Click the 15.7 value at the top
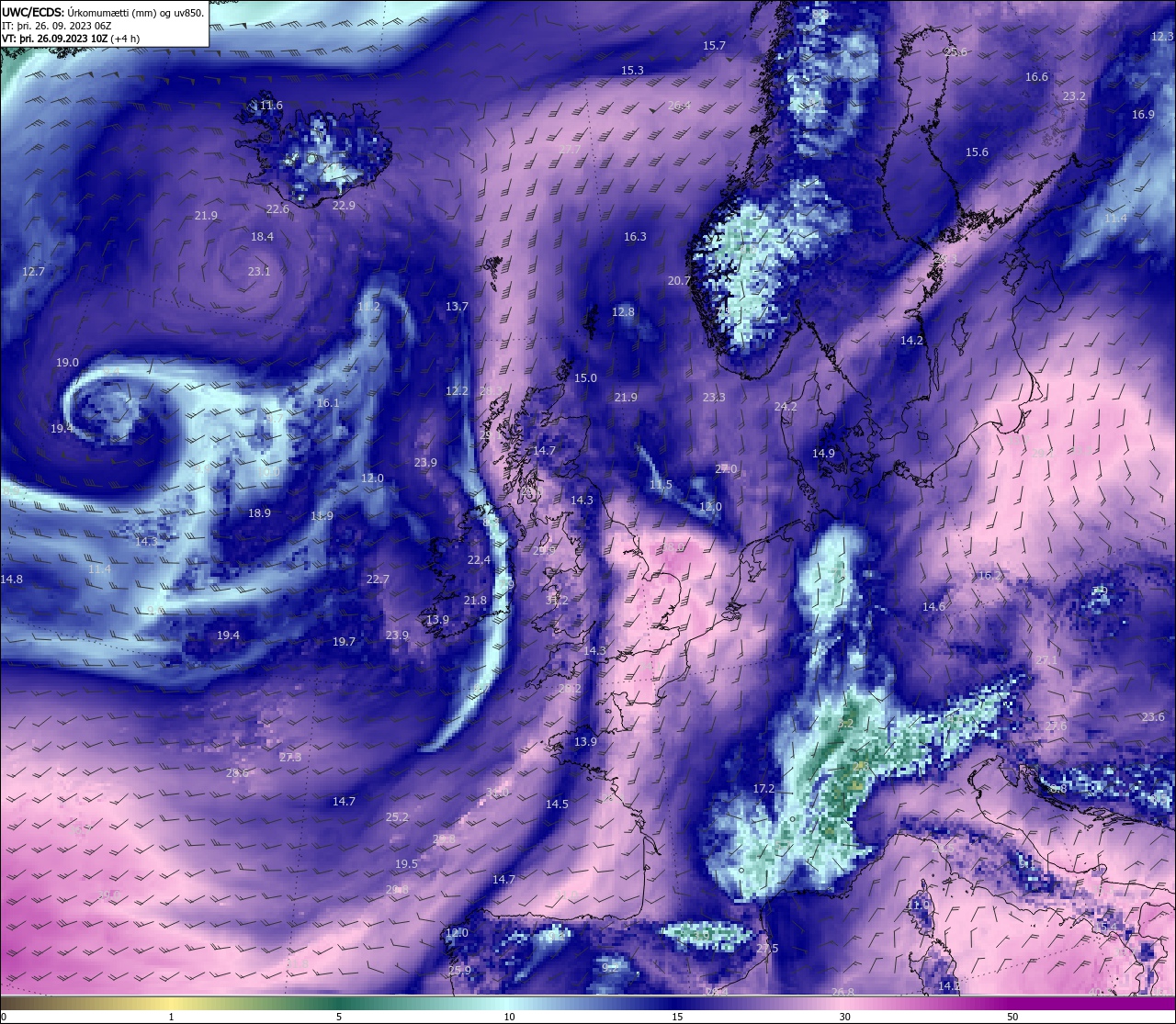This screenshot has width=1176, height=1024. click(714, 46)
